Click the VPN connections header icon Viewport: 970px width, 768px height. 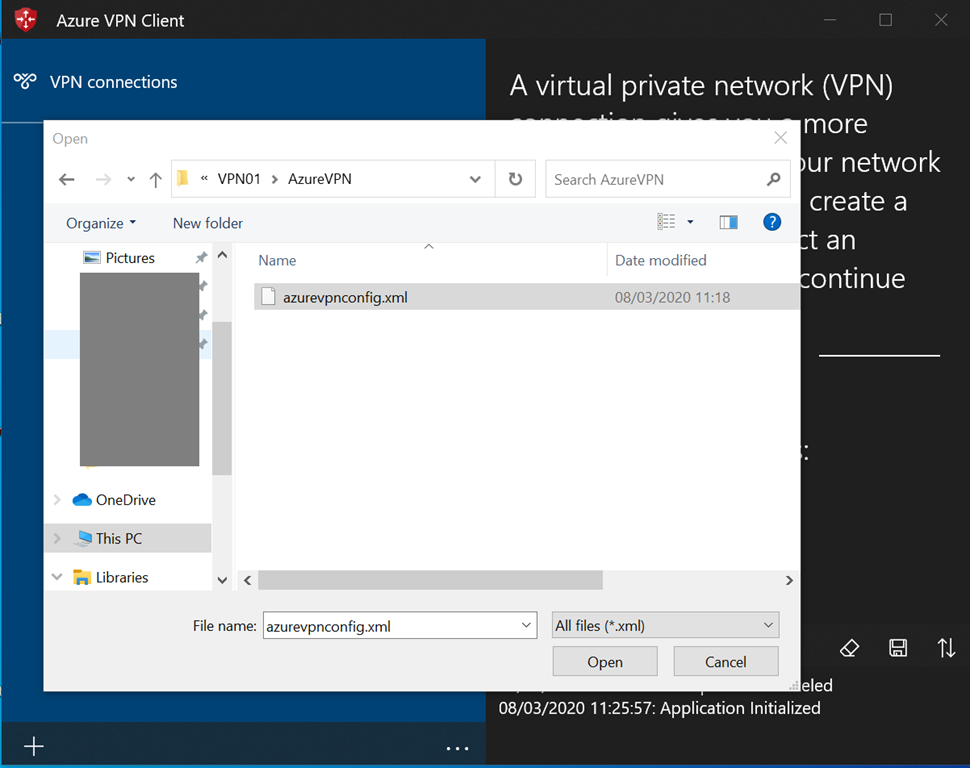(x=25, y=81)
